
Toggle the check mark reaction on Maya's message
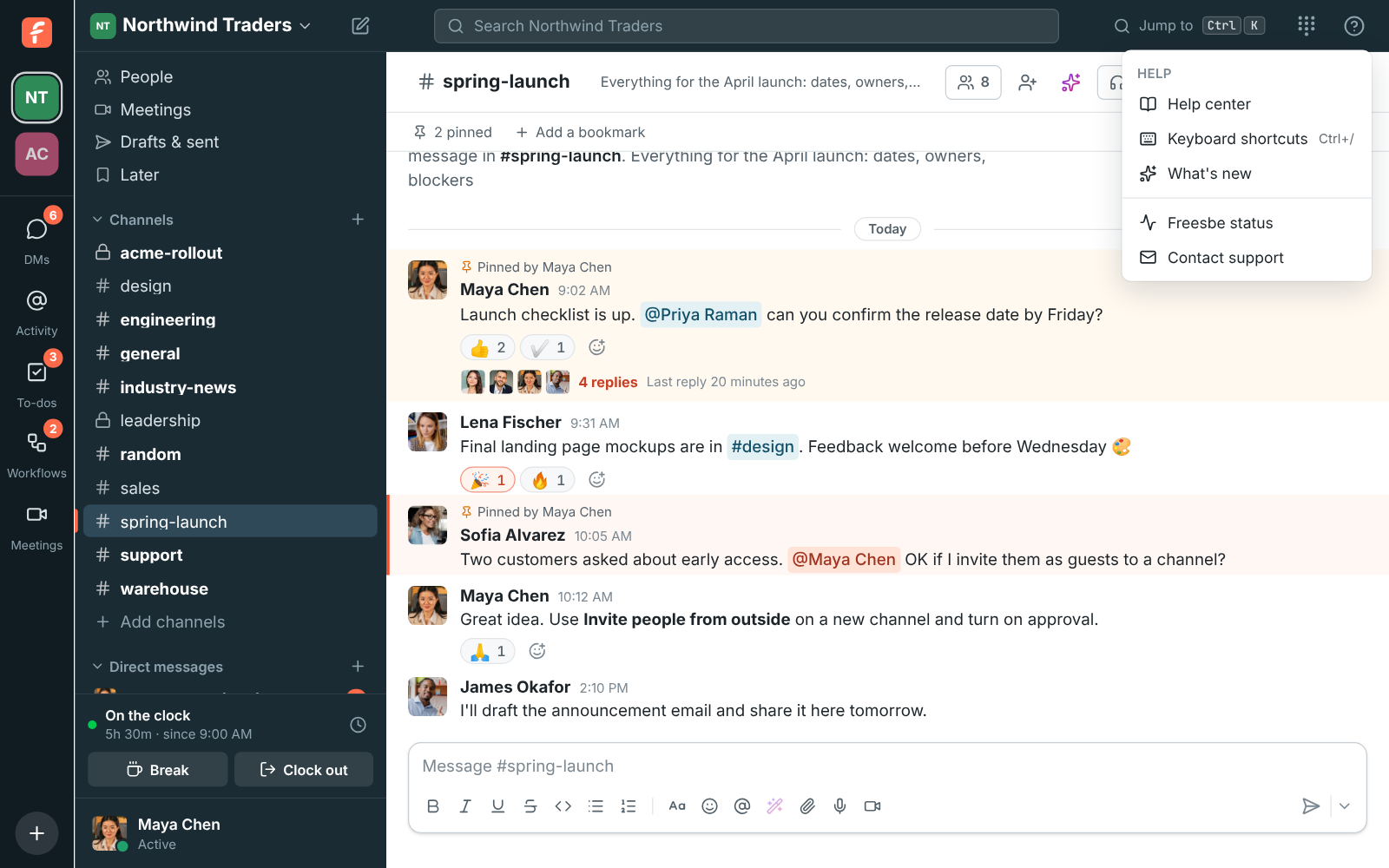[548, 348]
